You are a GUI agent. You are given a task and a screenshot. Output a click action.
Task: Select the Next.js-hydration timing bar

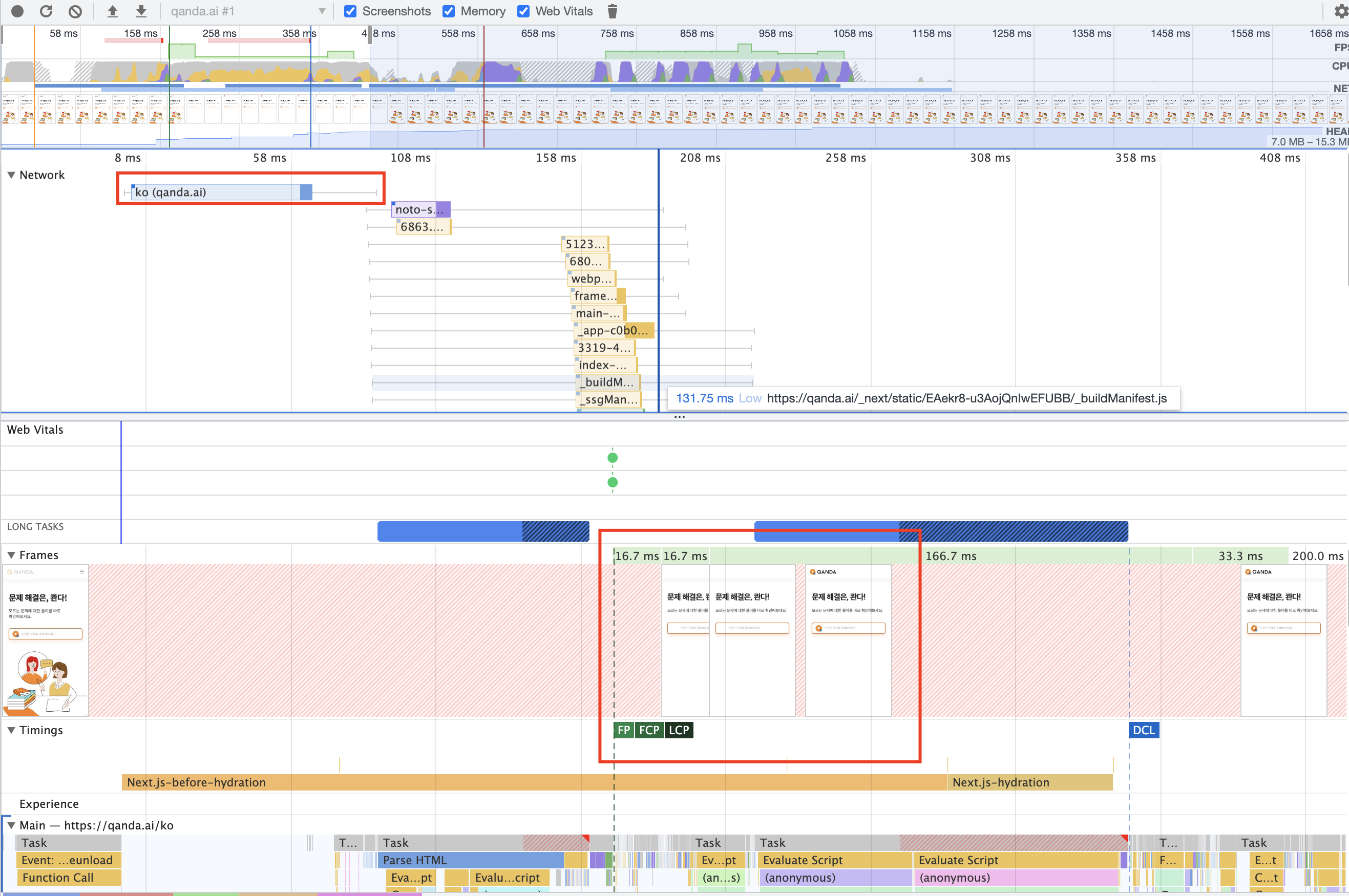pos(1029,782)
